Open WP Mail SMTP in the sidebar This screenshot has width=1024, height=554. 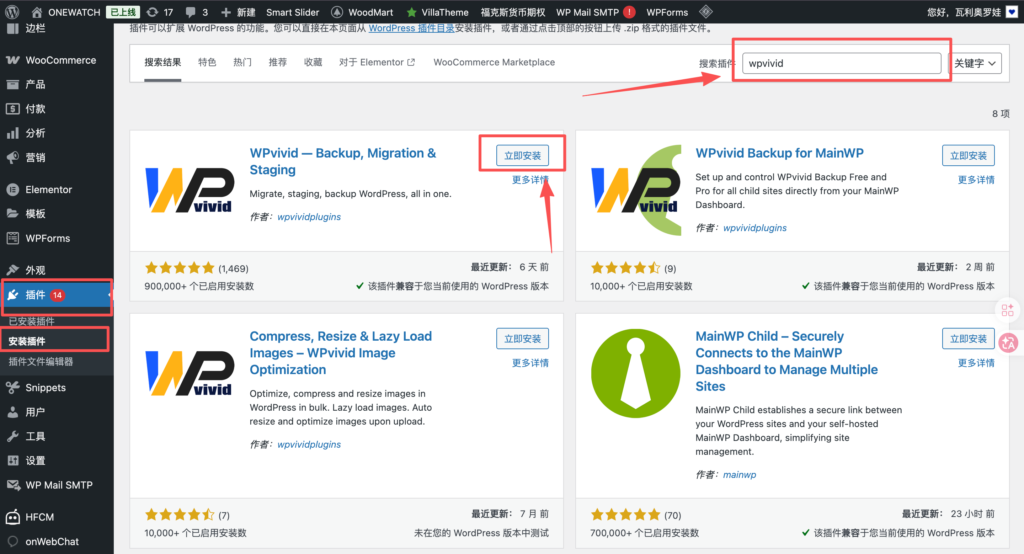[57, 485]
